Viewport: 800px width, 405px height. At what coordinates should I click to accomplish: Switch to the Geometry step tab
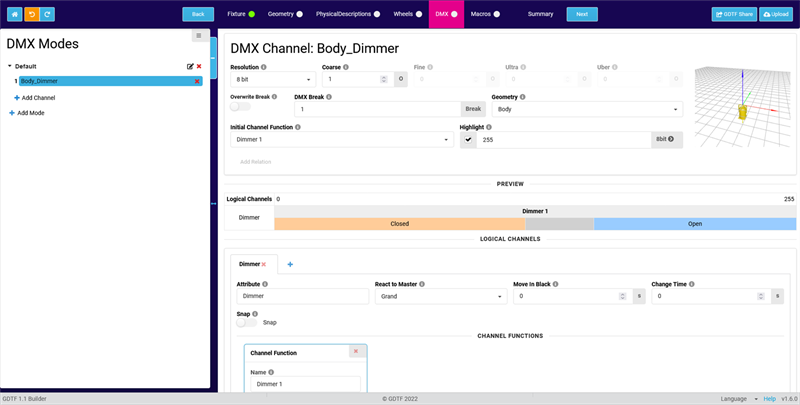tap(285, 14)
